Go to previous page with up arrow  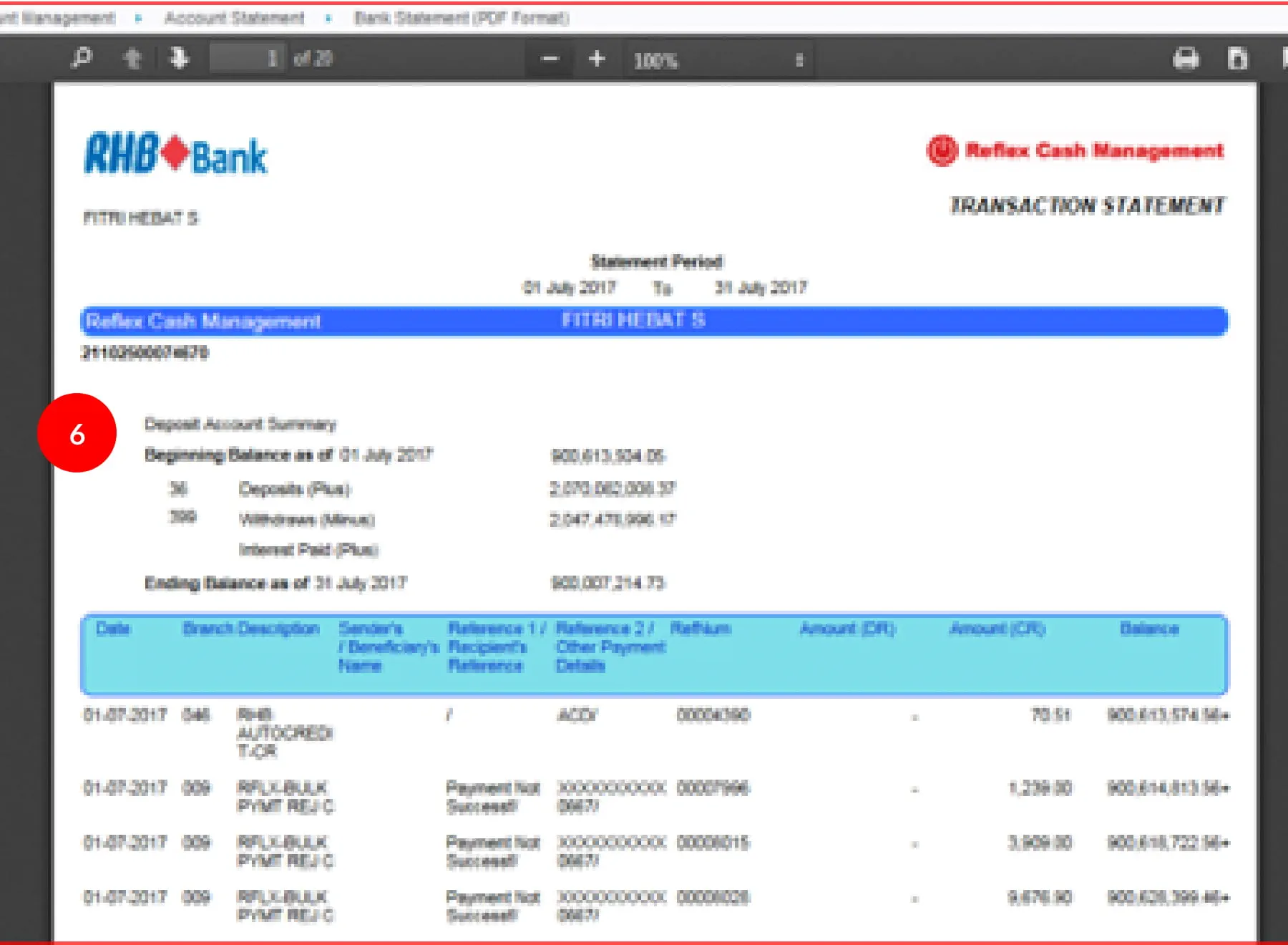(132, 58)
